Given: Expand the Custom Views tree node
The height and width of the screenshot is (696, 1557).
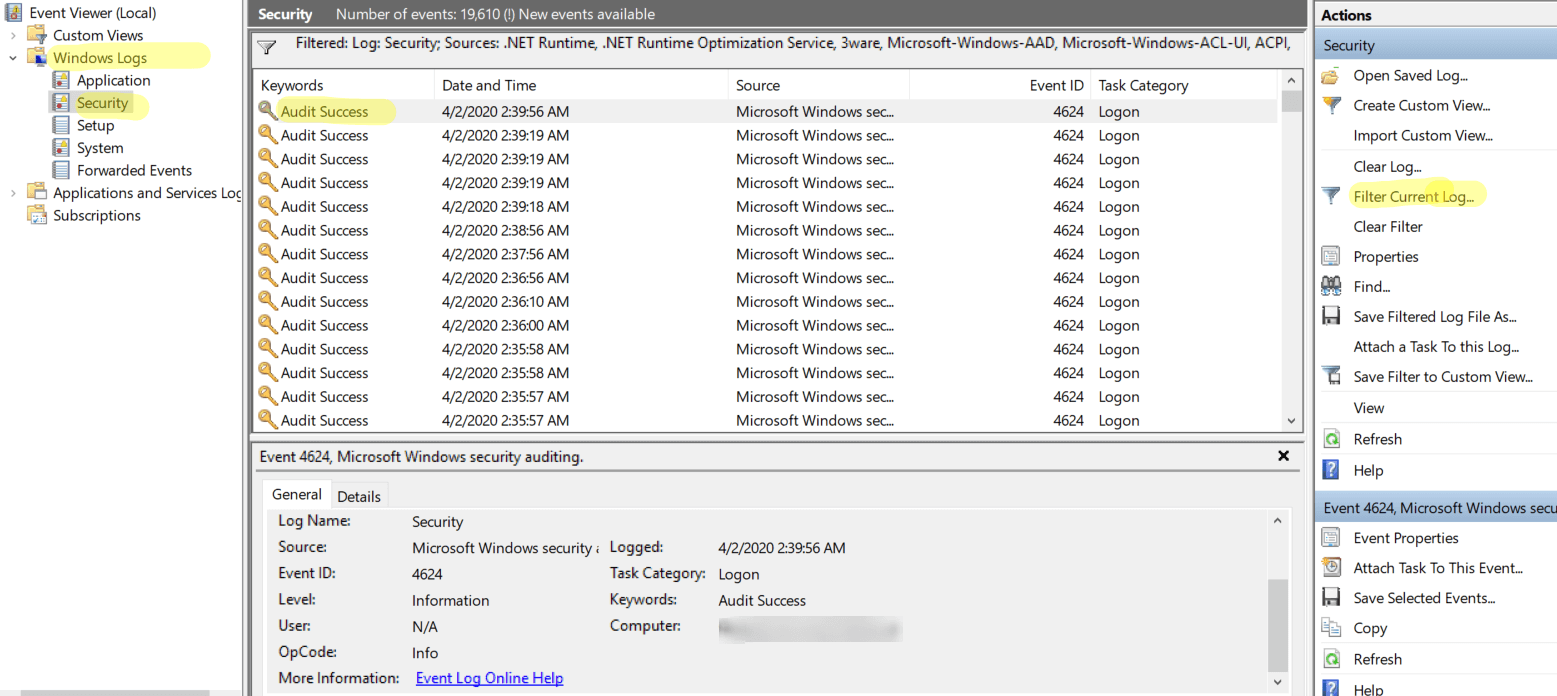Looking at the screenshot, I should [x=12, y=34].
